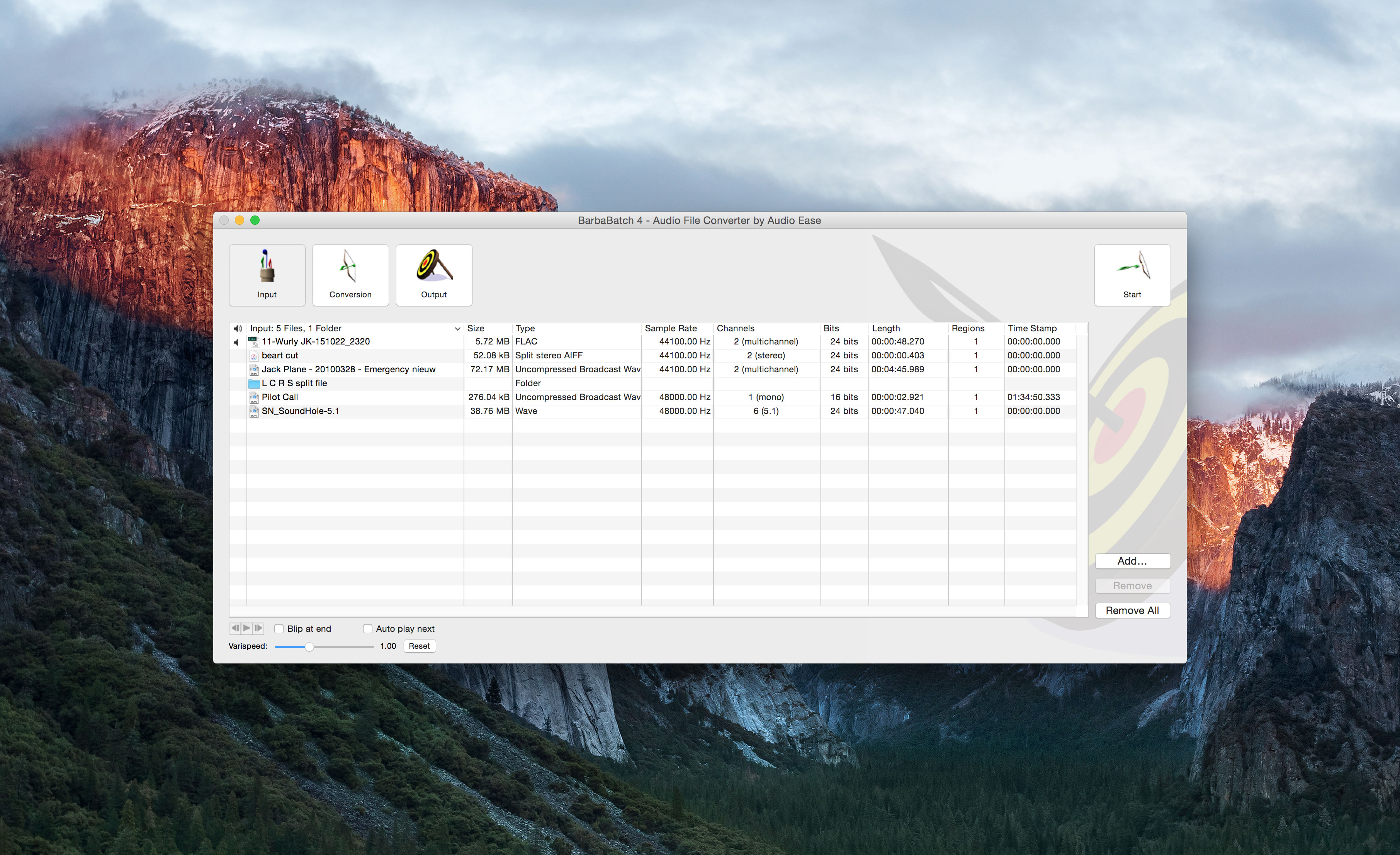Viewport: 1400px width, 855px height.
Task: Open the Conversion settings icon
Action: [x=350, y=275]
